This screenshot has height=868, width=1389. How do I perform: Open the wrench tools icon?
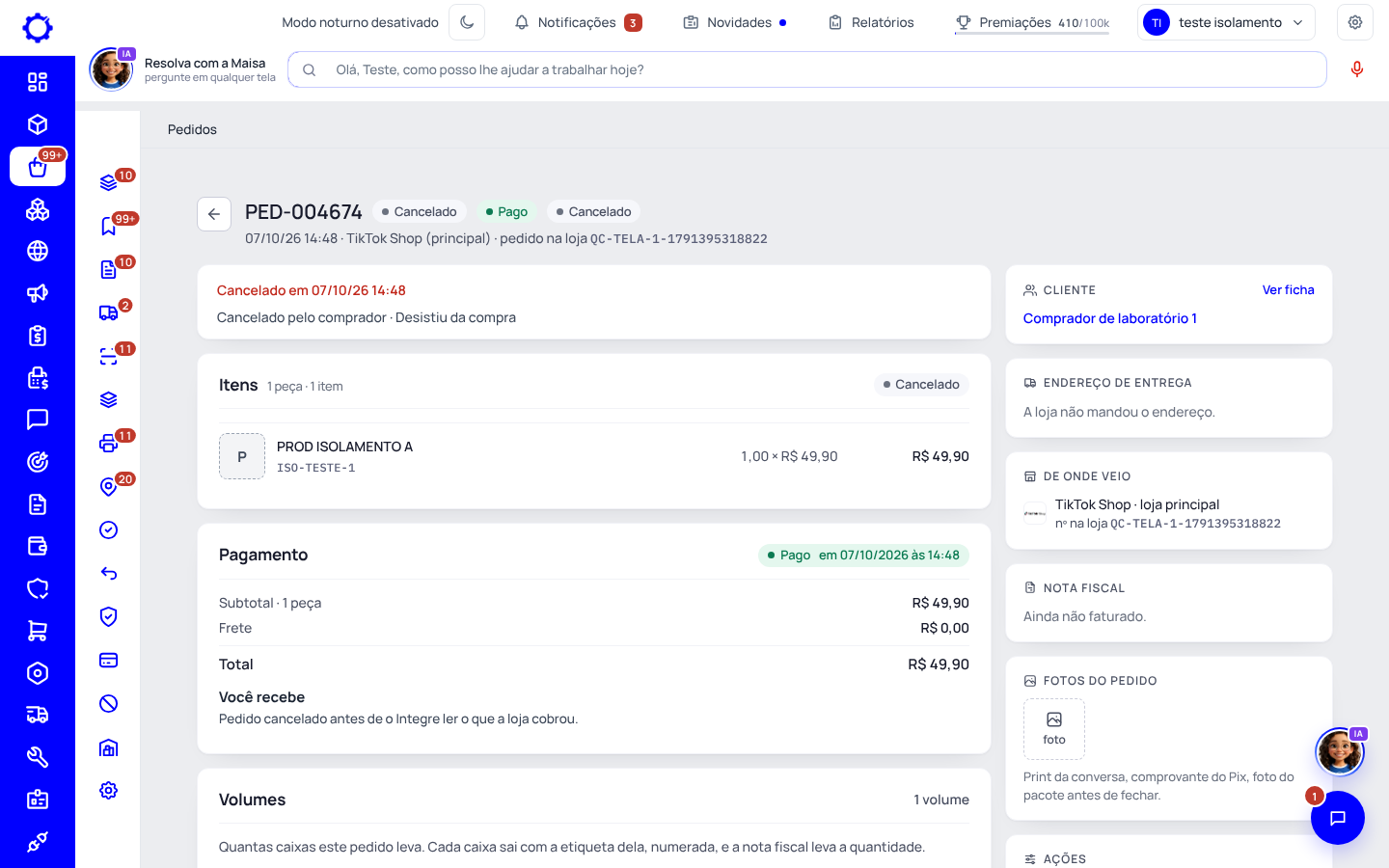pyautogui.click(x=38, y=757)
